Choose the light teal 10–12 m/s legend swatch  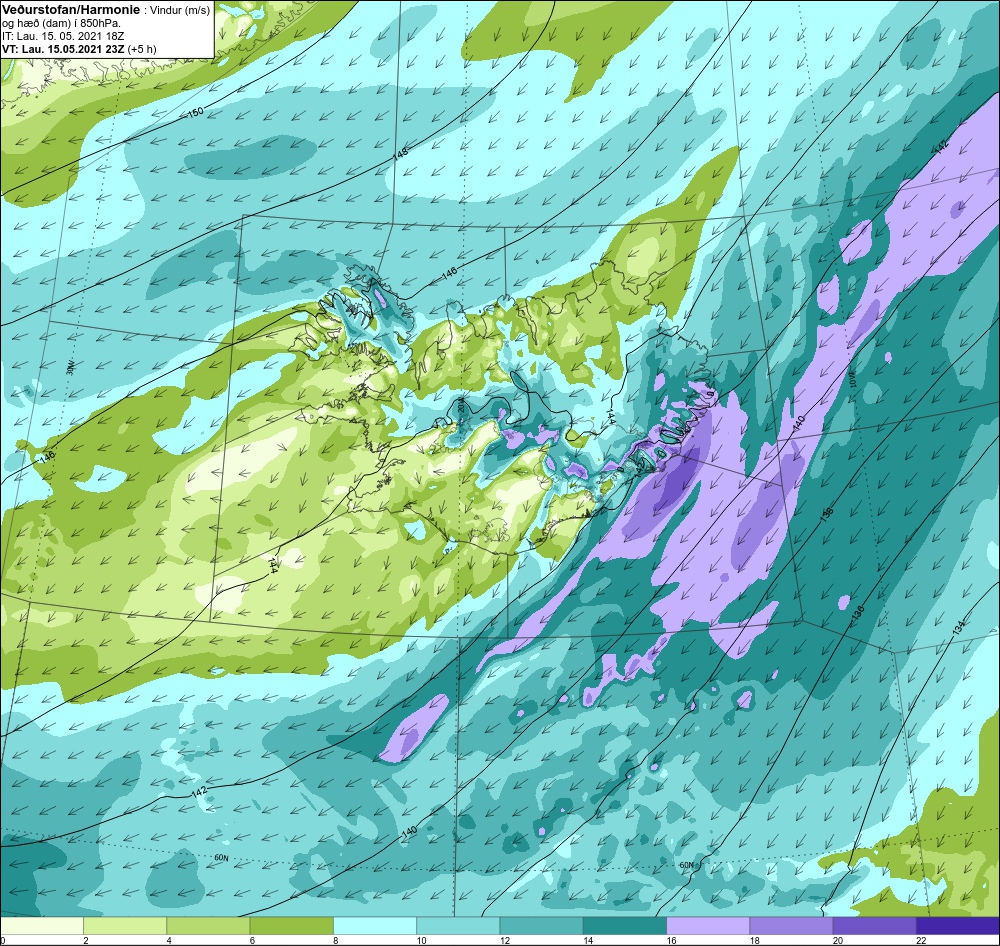tap(459, 925)
